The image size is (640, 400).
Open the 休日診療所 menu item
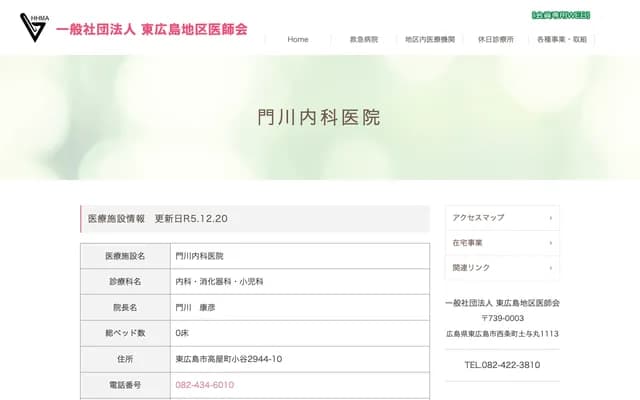coord(496,39)
